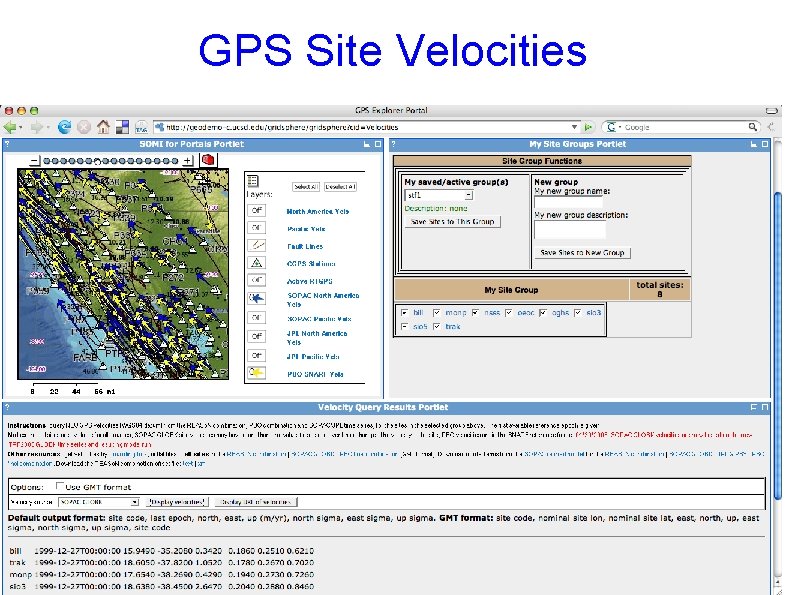The width and height of the screenshot is (794, 595).
Task: Click in the My new group description field
Action: [570, 229]
